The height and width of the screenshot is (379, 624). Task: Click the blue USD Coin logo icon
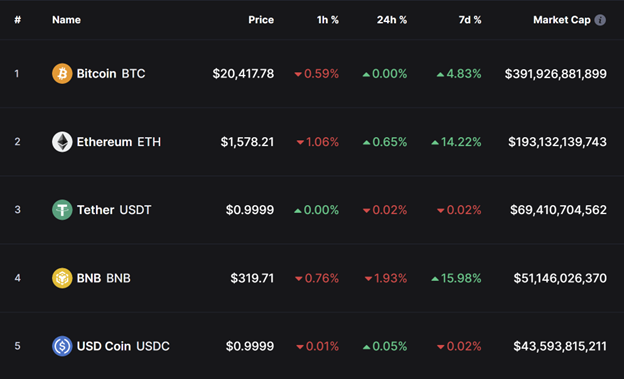[62, 346]
